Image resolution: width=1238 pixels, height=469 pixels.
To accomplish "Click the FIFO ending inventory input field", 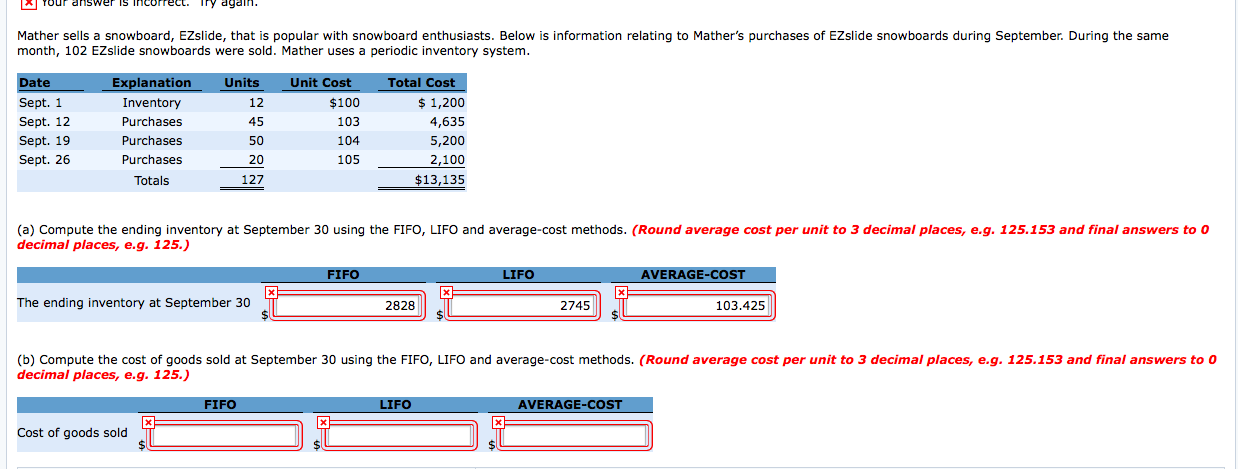I will [348, 306].
